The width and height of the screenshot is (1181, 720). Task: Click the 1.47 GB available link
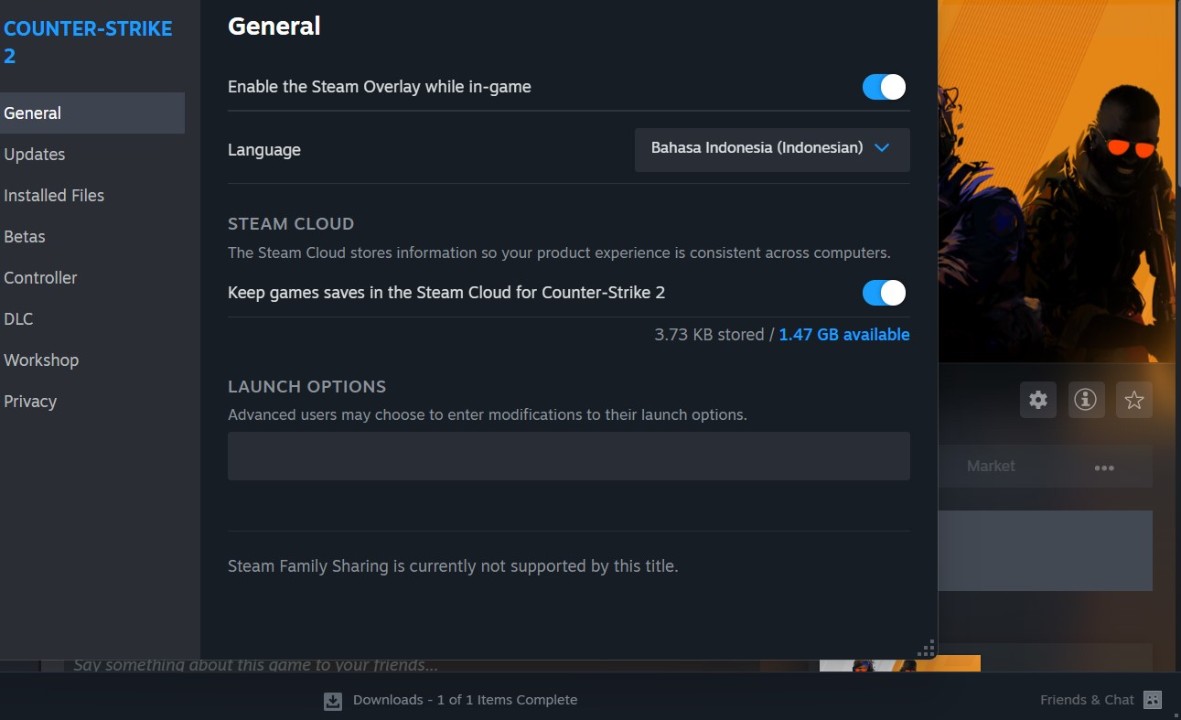pyautogui.click(x=844, y=335)
